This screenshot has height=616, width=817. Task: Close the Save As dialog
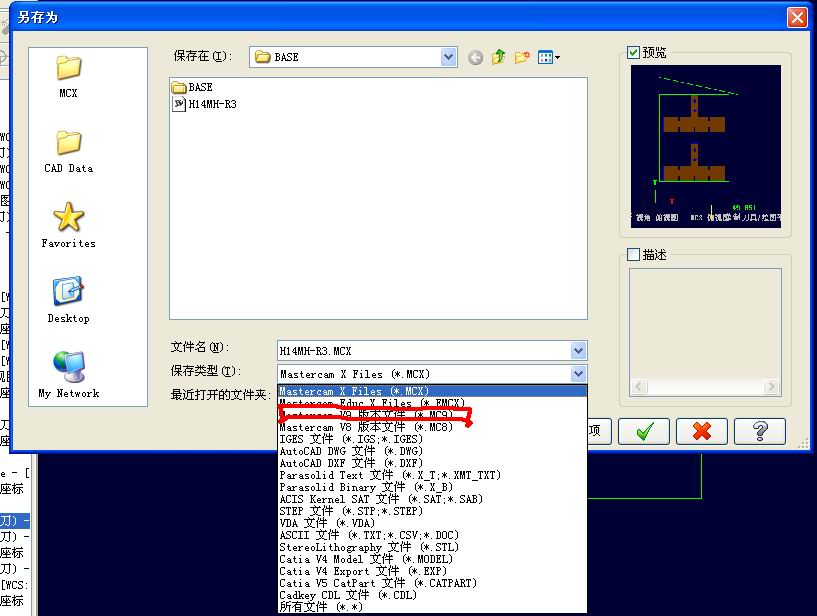click(797, 17)
